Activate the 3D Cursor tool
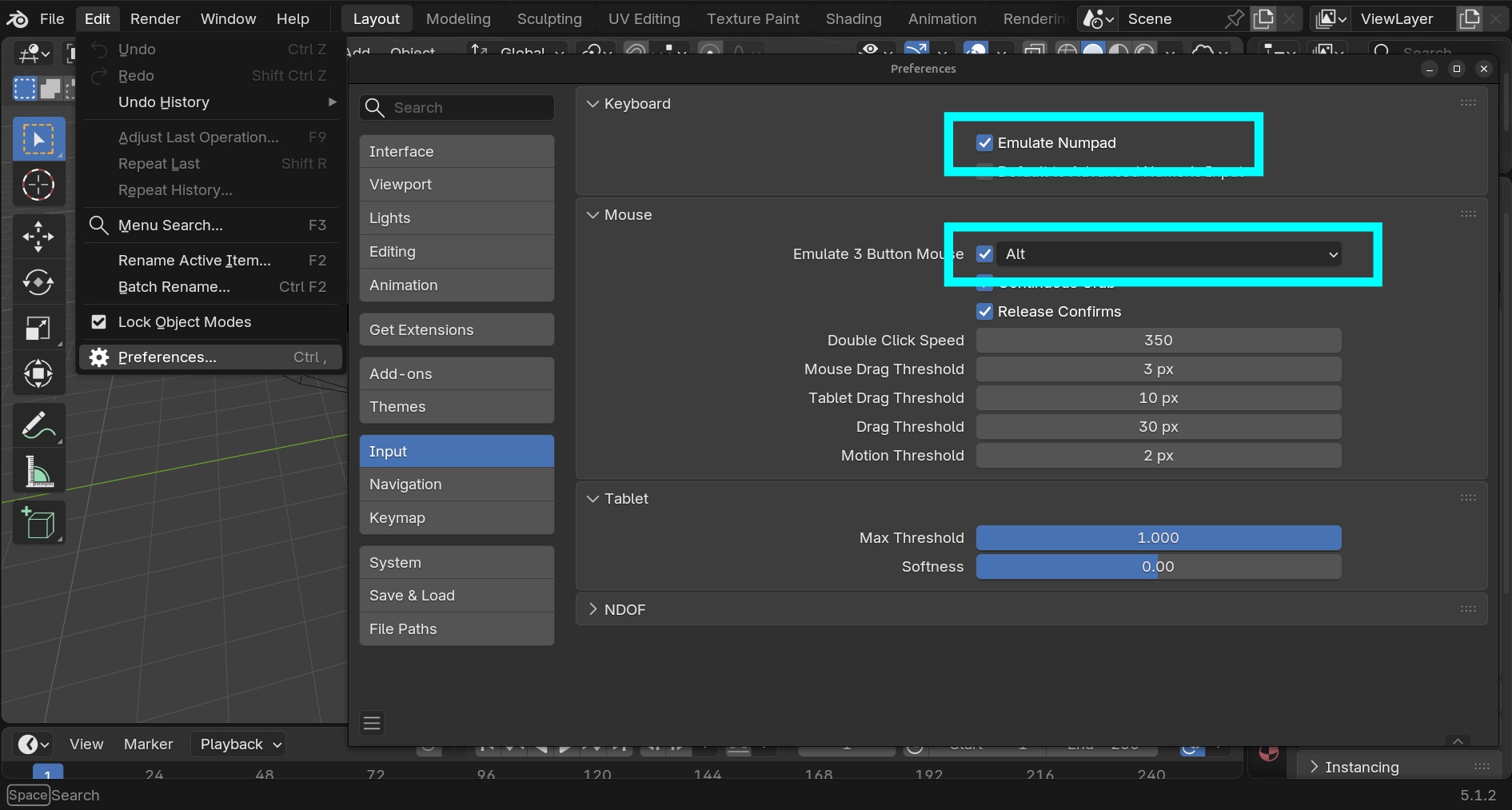 (38, 186)
